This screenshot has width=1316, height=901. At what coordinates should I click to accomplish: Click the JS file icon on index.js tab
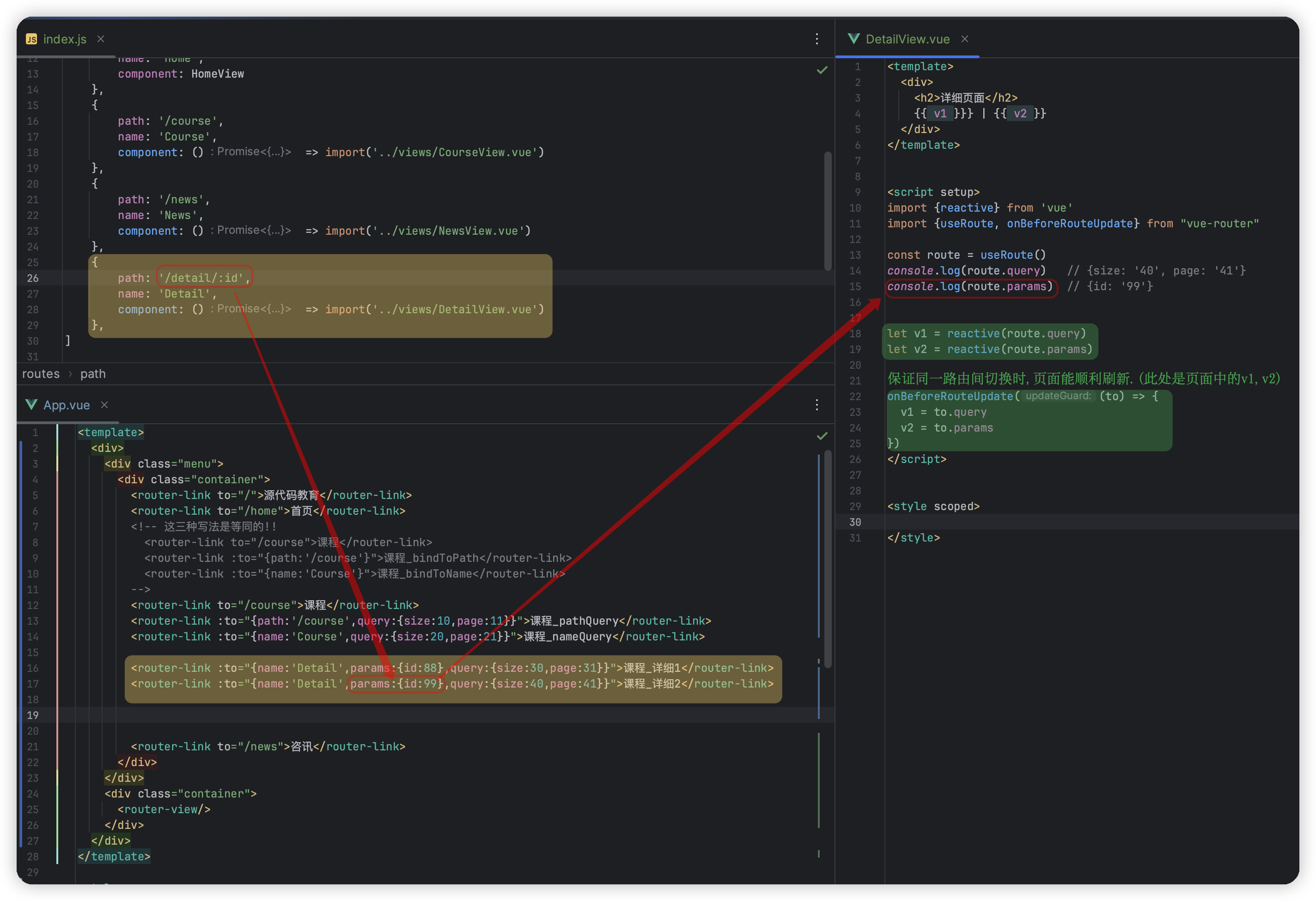[32, 39]
